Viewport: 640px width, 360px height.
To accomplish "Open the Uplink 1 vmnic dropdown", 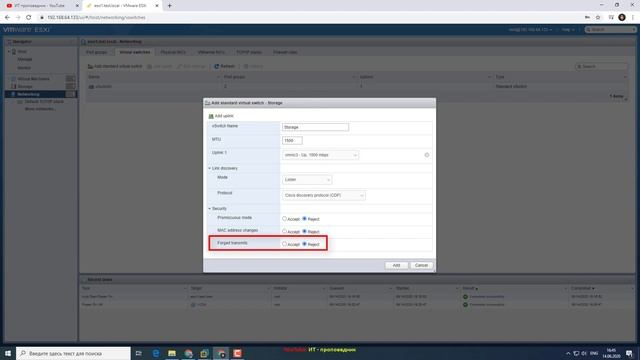I will point(320,155).
